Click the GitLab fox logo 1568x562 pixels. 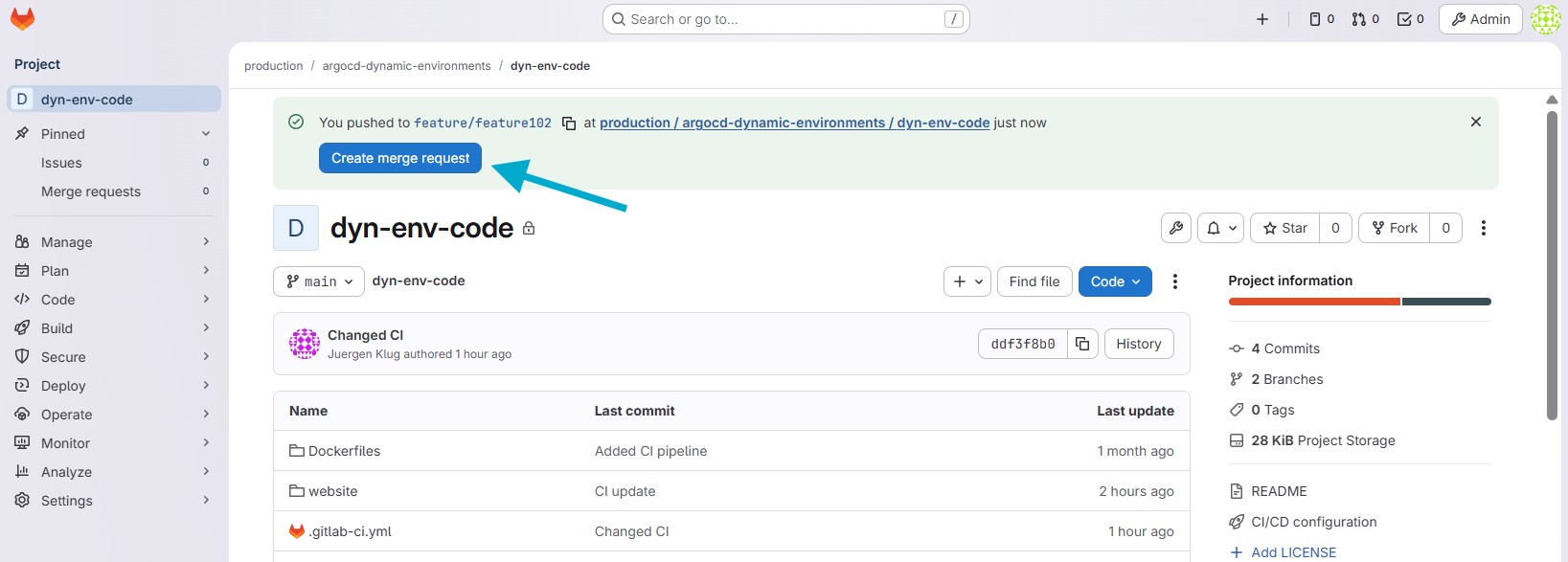pos(22,19)
